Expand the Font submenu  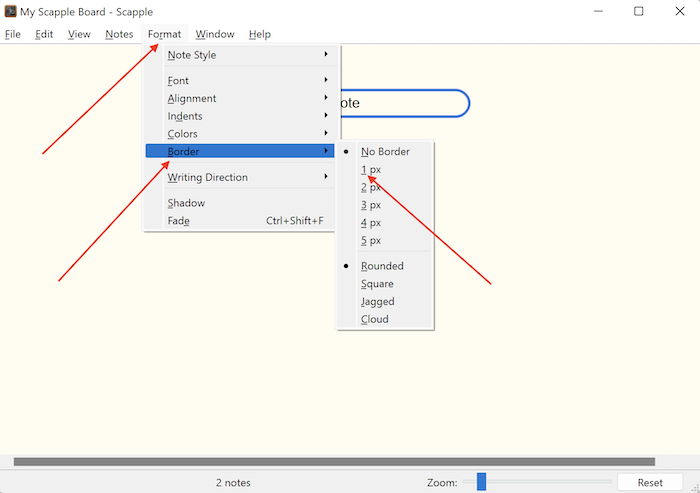coord(240,81)
